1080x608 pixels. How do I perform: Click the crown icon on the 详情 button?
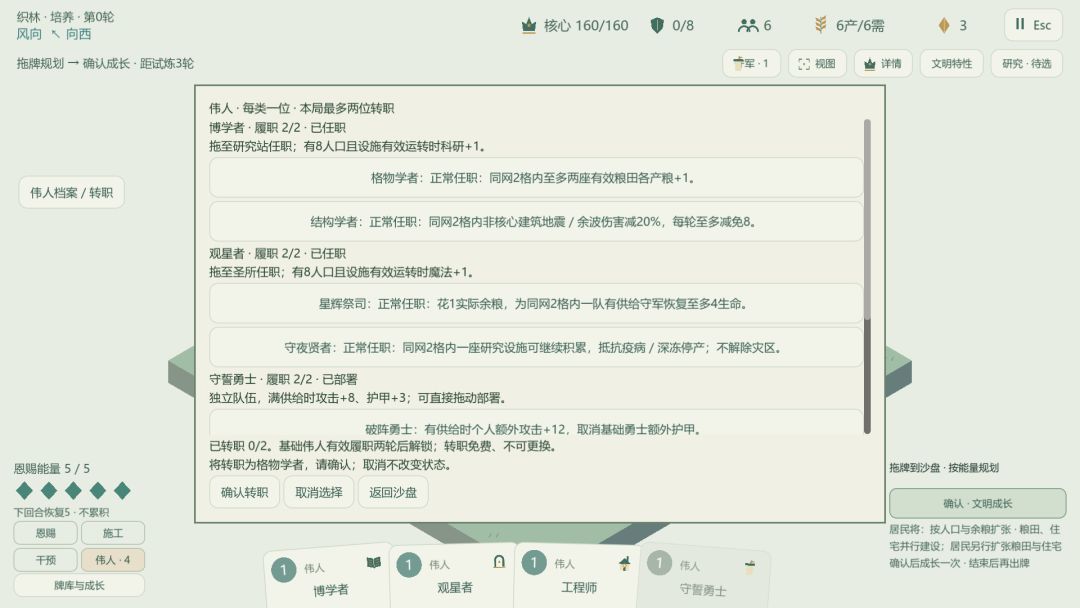(870, 64)
